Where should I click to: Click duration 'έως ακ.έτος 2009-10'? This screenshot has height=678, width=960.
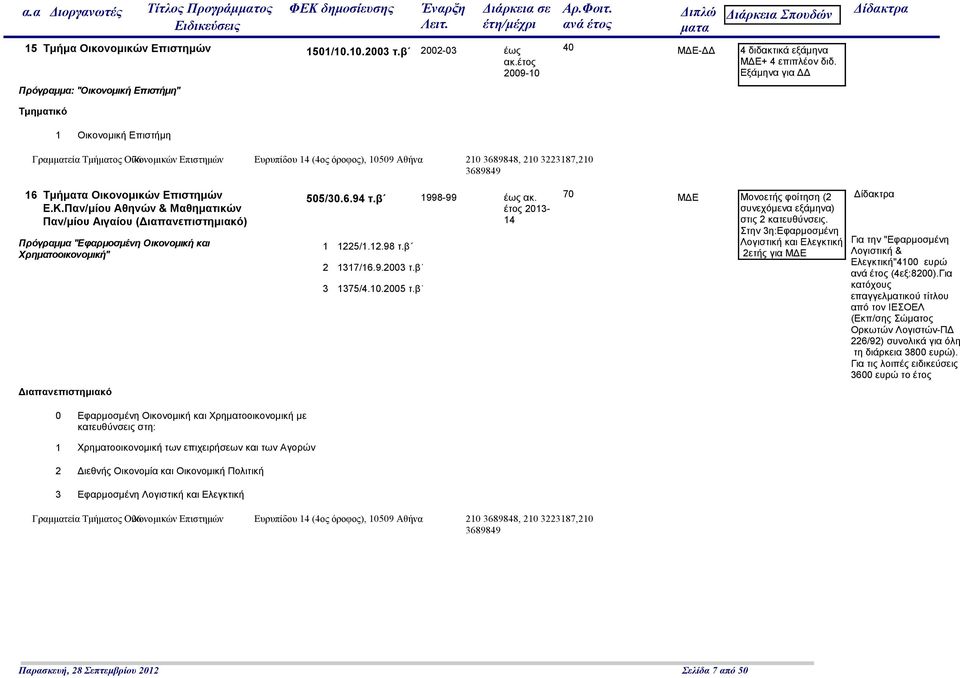[x=522, y=62]
